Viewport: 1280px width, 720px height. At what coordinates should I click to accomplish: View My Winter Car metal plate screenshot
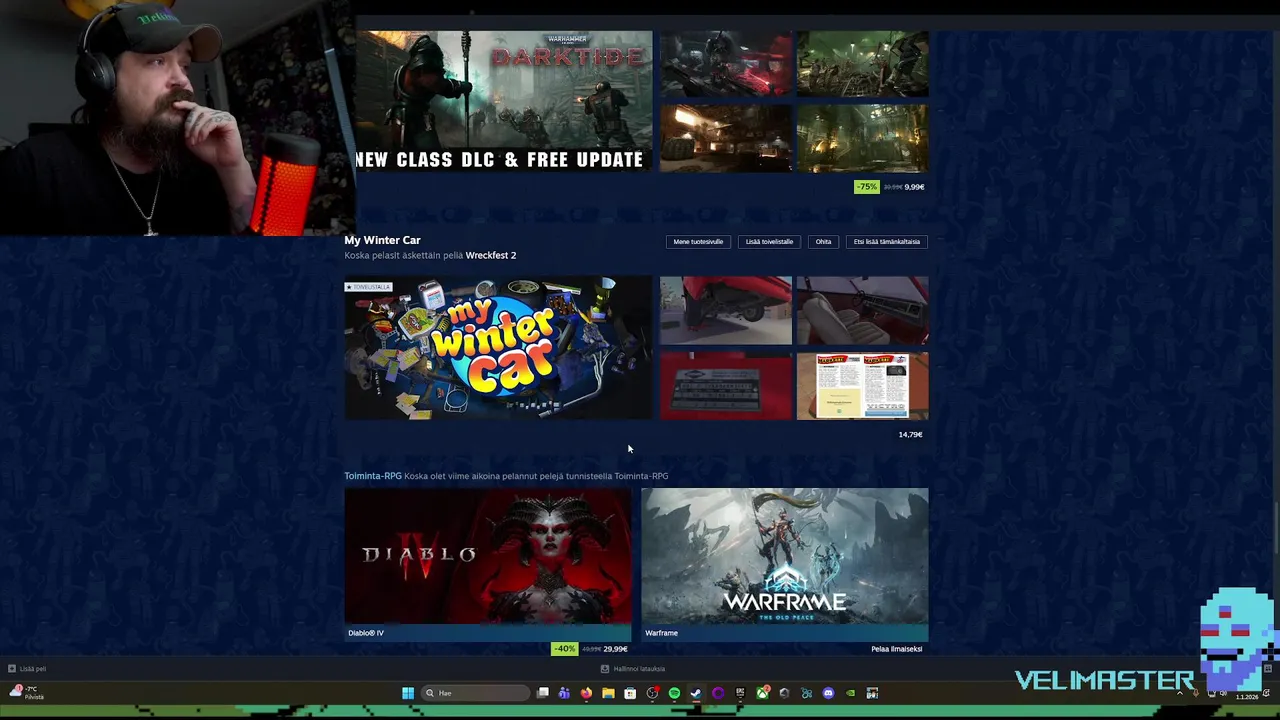pos(725,386)
